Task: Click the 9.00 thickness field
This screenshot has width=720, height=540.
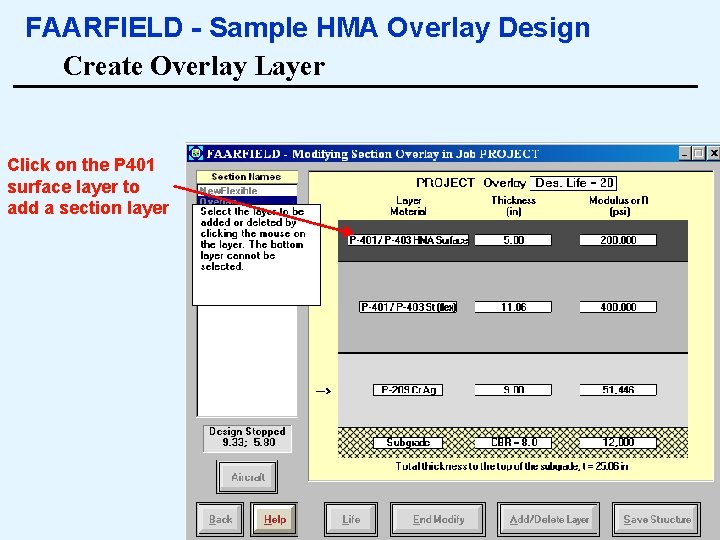Action: [513, 390]
